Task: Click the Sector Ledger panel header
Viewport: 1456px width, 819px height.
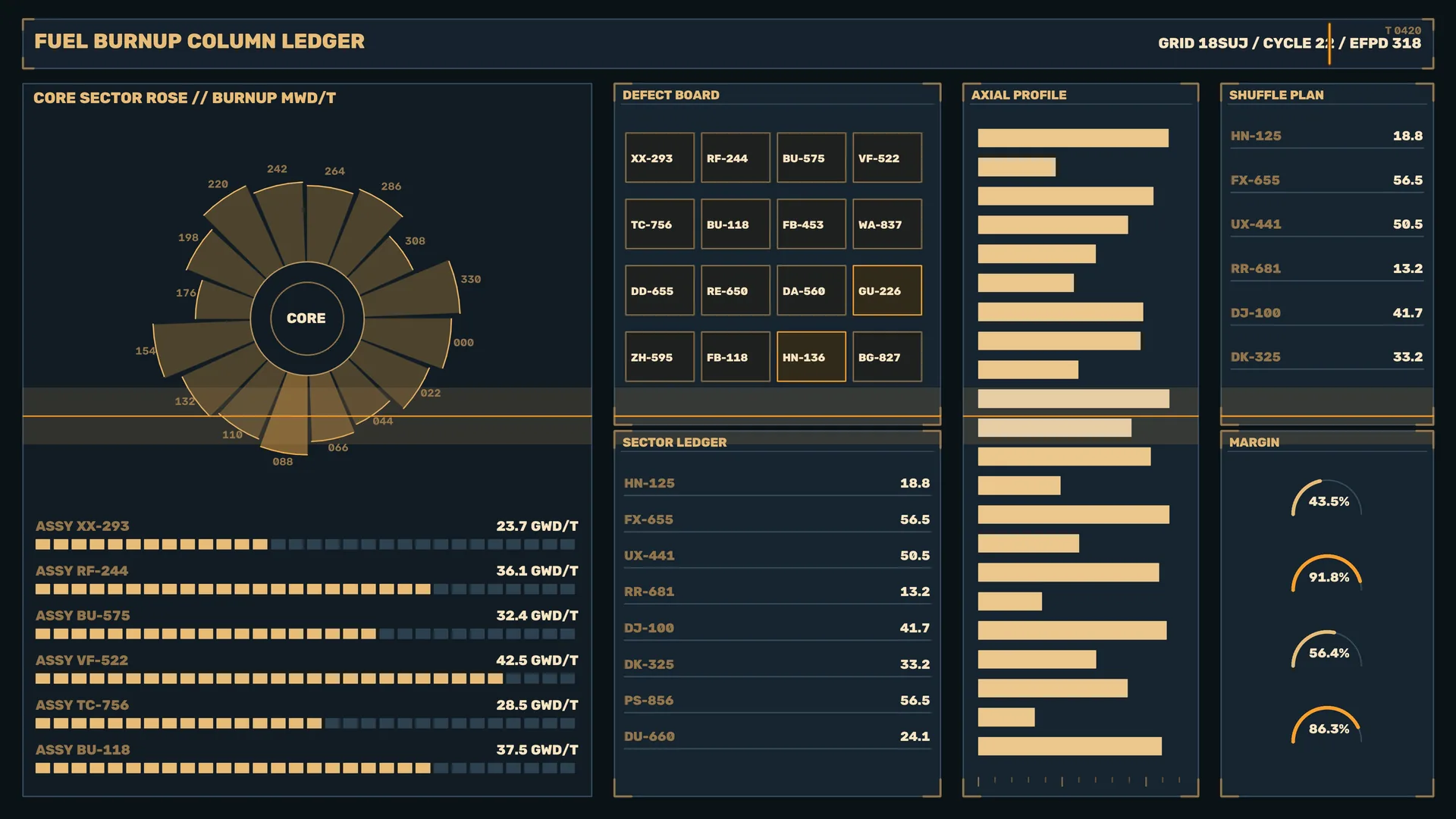Action: coord(674,442)
